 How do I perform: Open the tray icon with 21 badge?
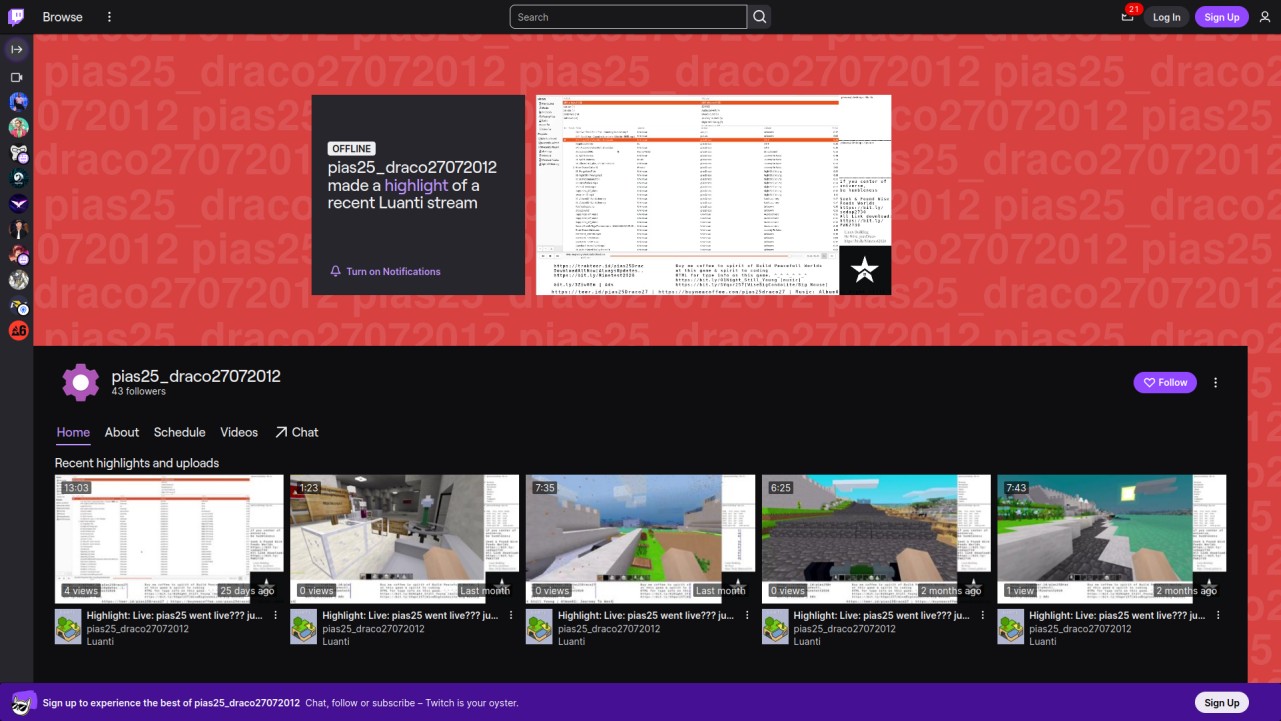pyautogui.click(x=1127, y=17)
